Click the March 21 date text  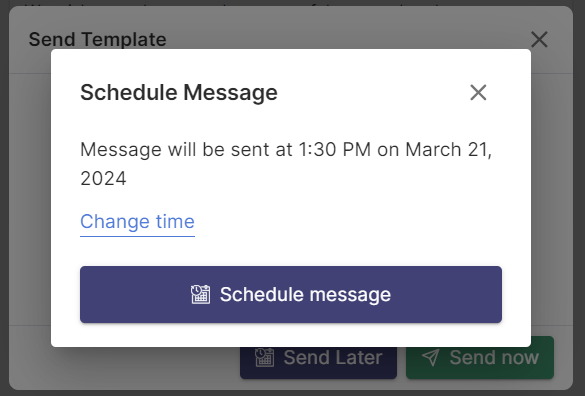click(x=447, y=150)
